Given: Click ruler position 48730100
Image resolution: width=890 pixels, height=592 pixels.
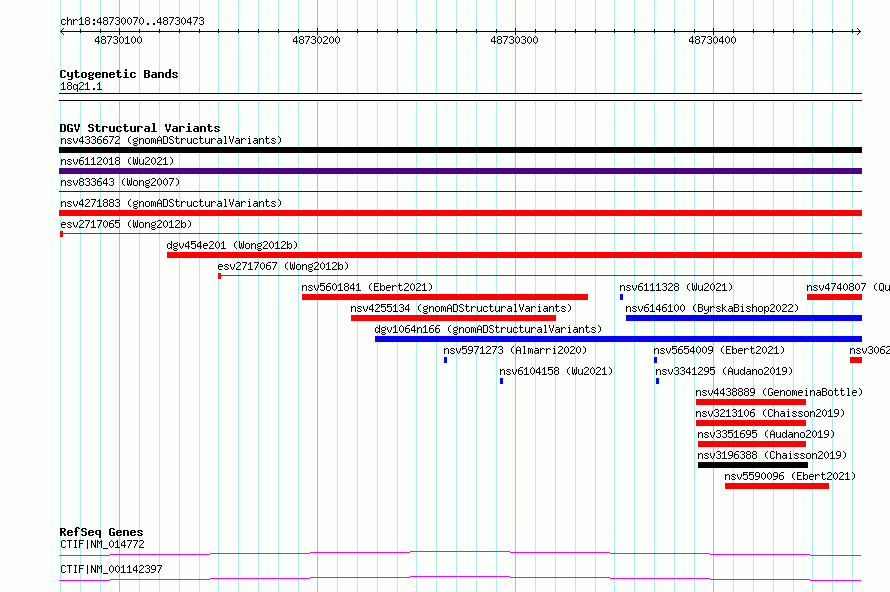Looking at the screenshot, I should coord(118,40).
